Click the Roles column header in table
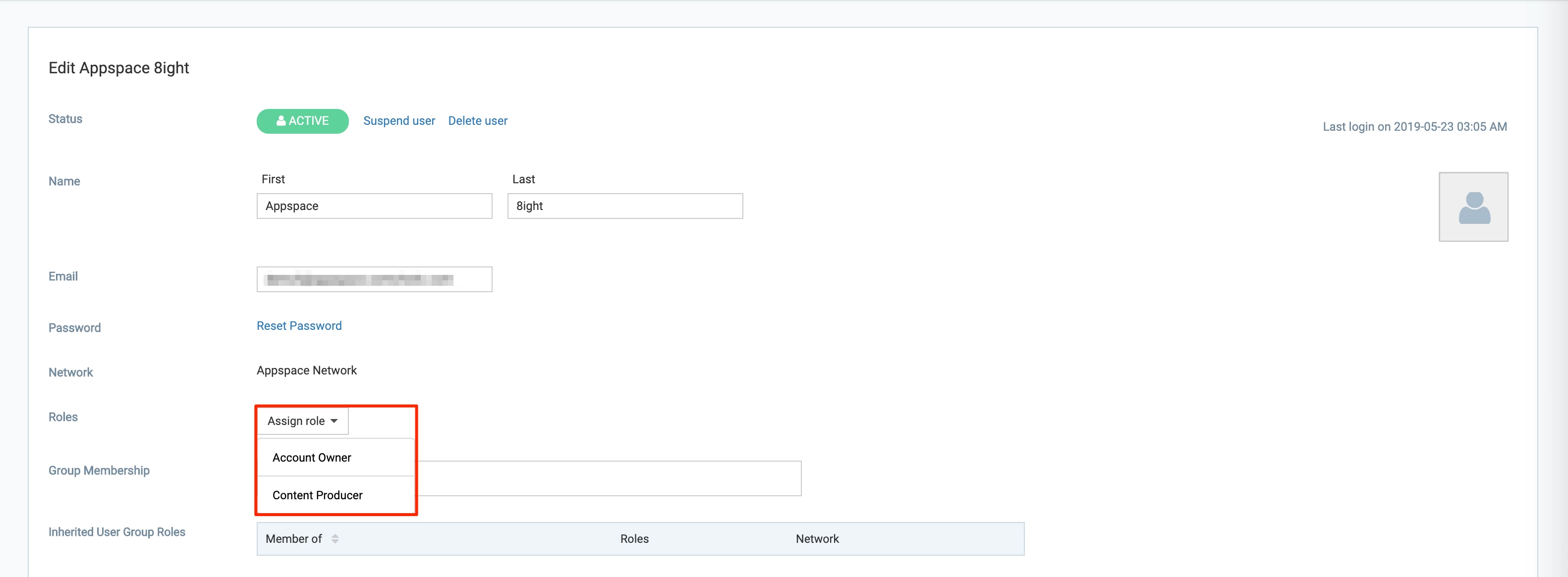This screenshot has height=577, width=1568. (634, 539)
